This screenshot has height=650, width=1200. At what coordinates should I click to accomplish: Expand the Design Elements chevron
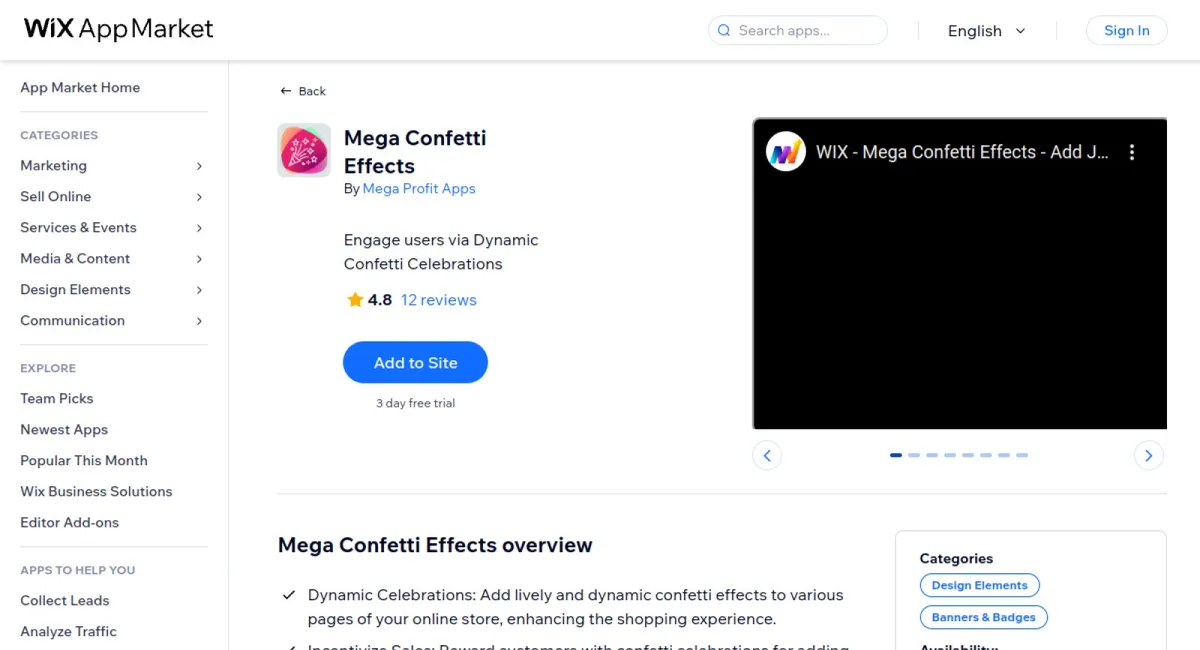(x=199, y=290)
